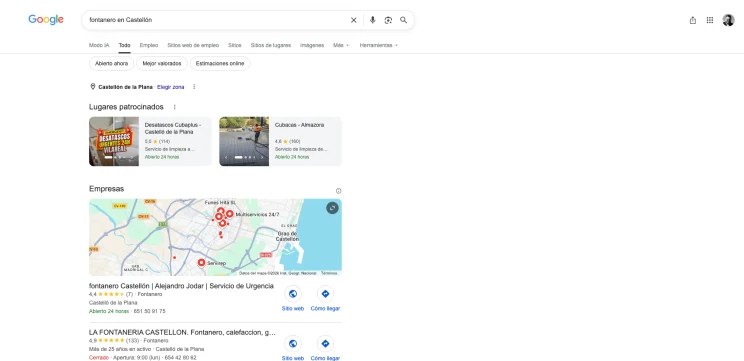This screenshot has width=744, height=361.
Task: Click phone number 651 50 91 75
Action: click(149, 311)
